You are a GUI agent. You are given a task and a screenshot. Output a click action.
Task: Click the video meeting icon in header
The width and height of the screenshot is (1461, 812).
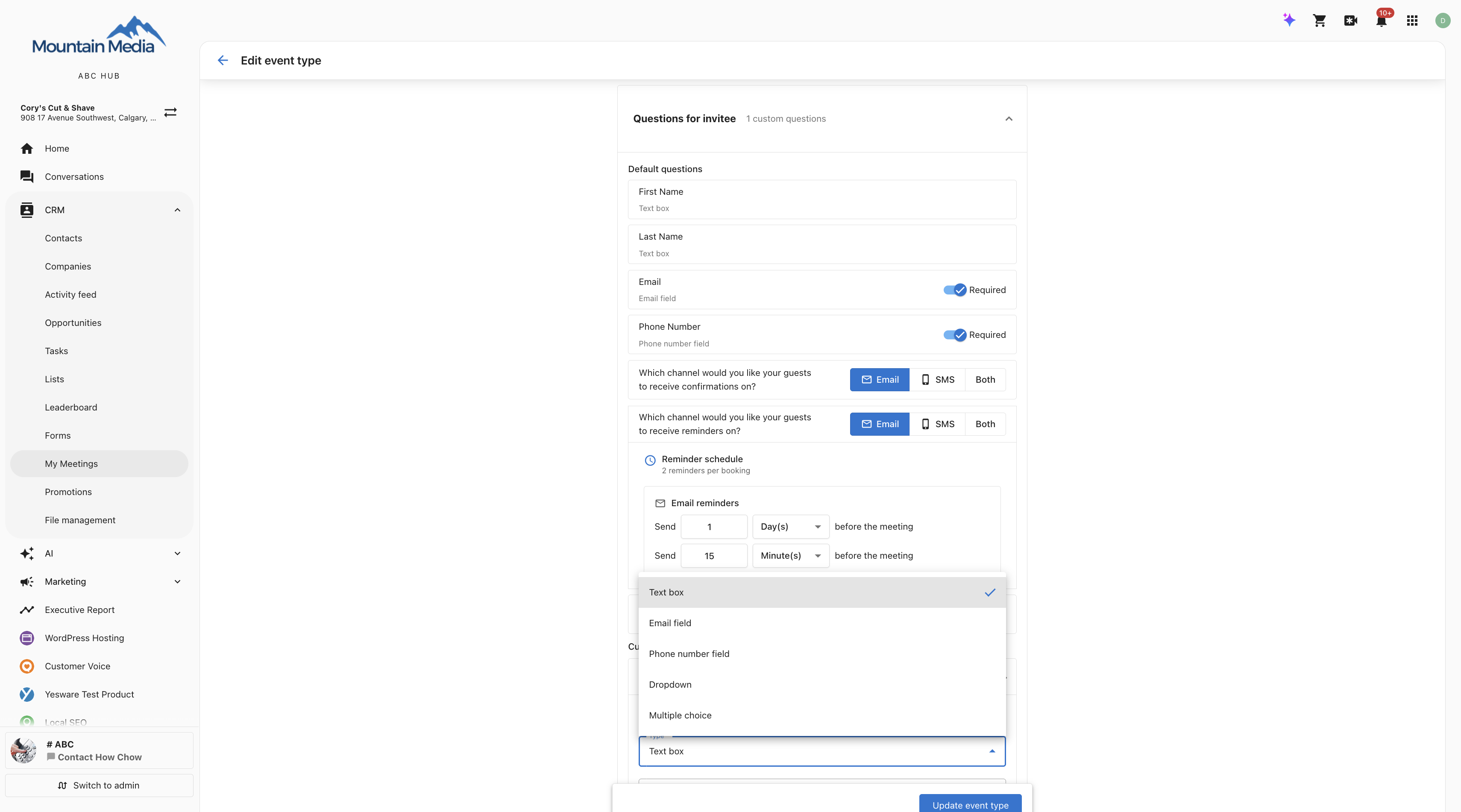point(1350,21)
